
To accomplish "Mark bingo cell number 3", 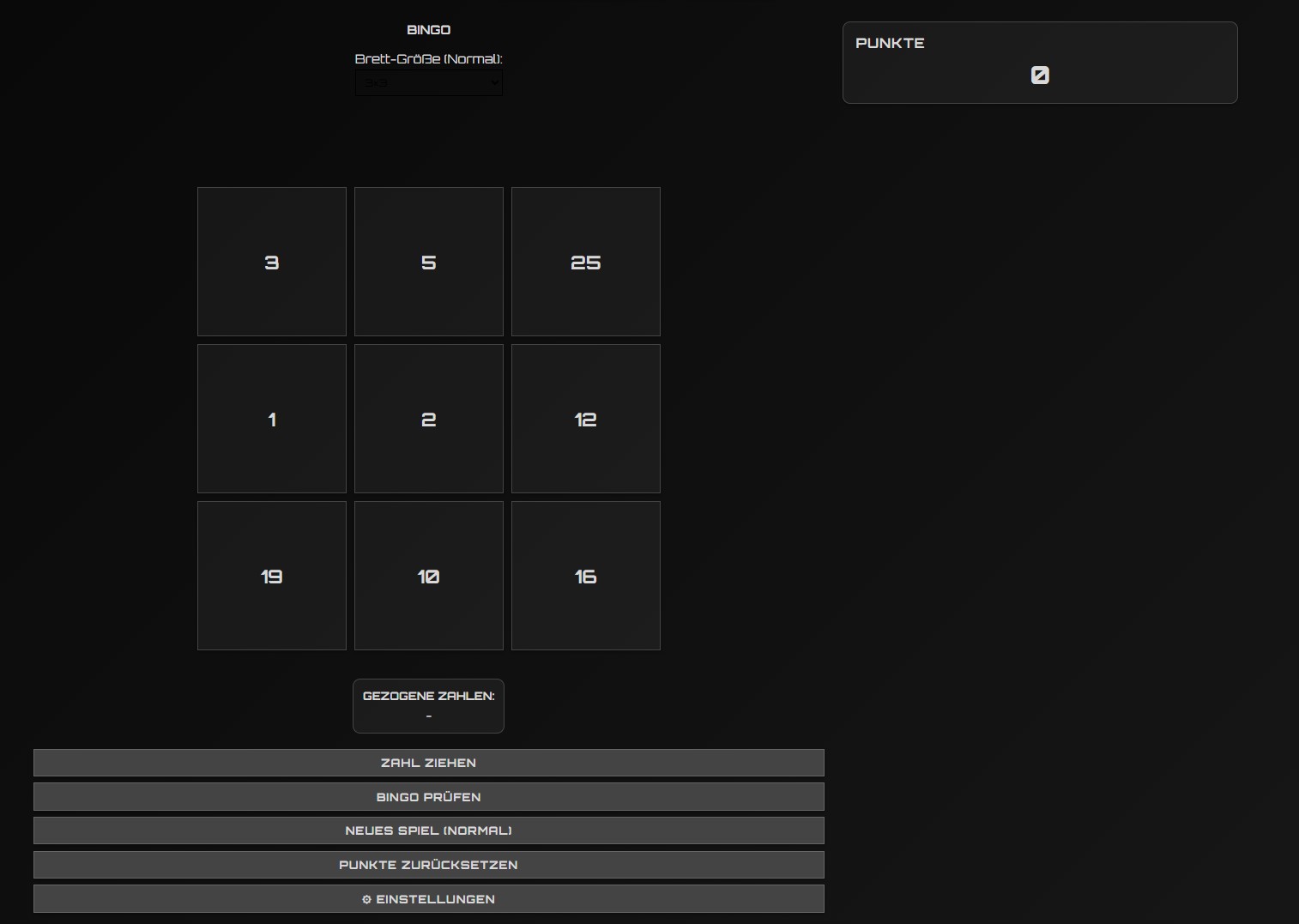I will [272, 262].
